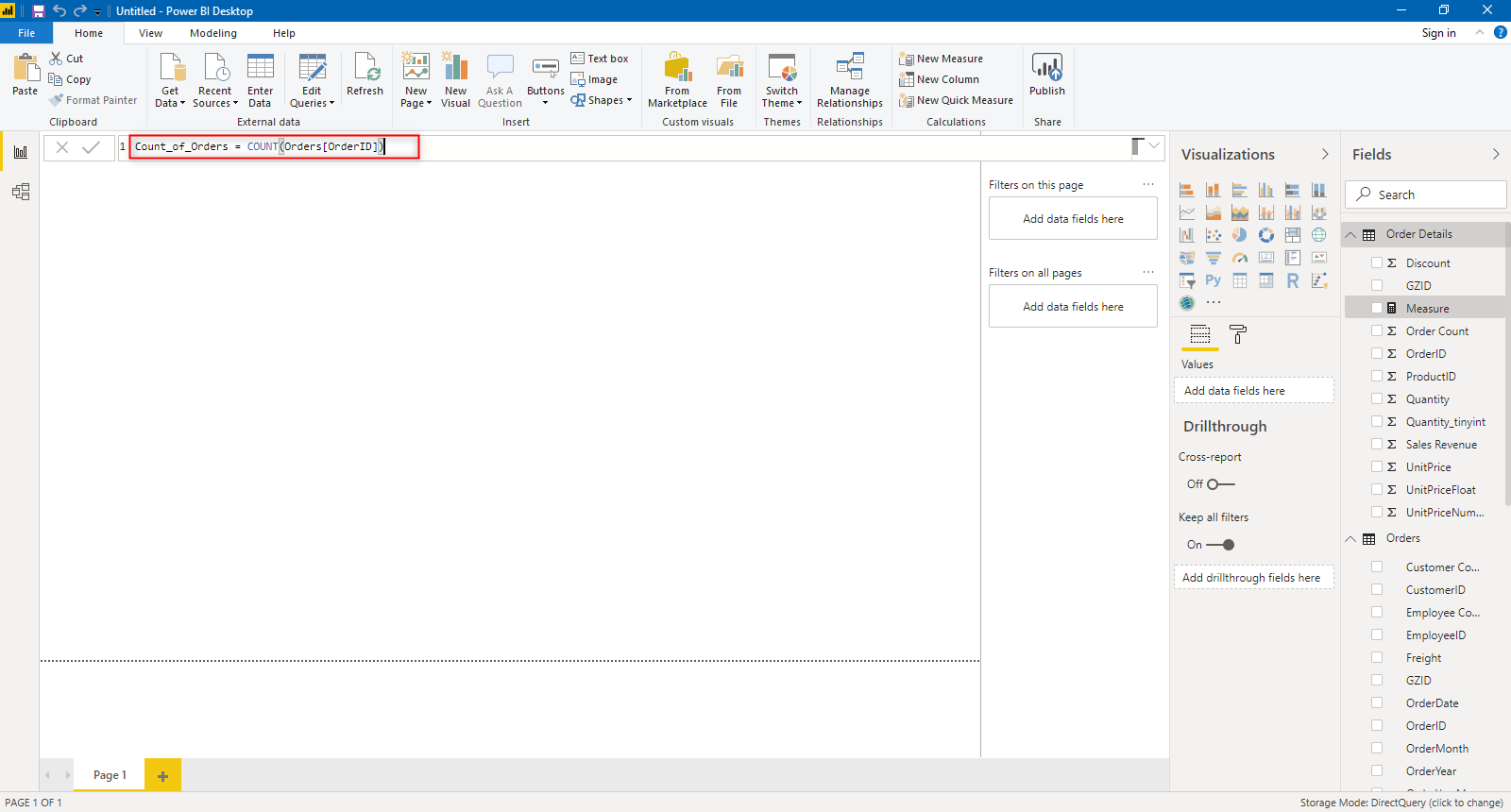Screen dimensions: 1511x812
Task: Tick the CustomerID field checkbox
Action: (1377, 590)
